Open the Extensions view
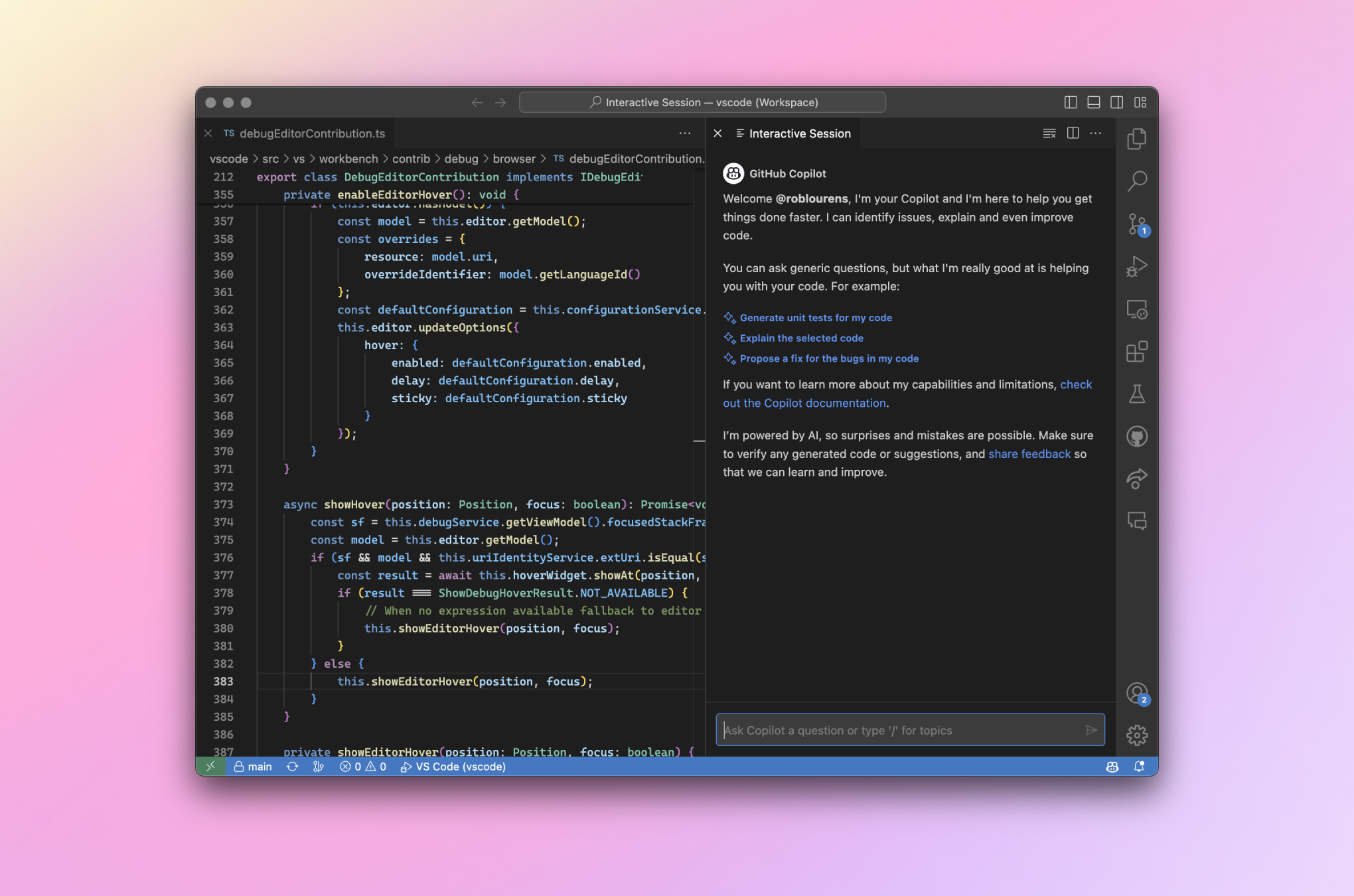 1137,352
